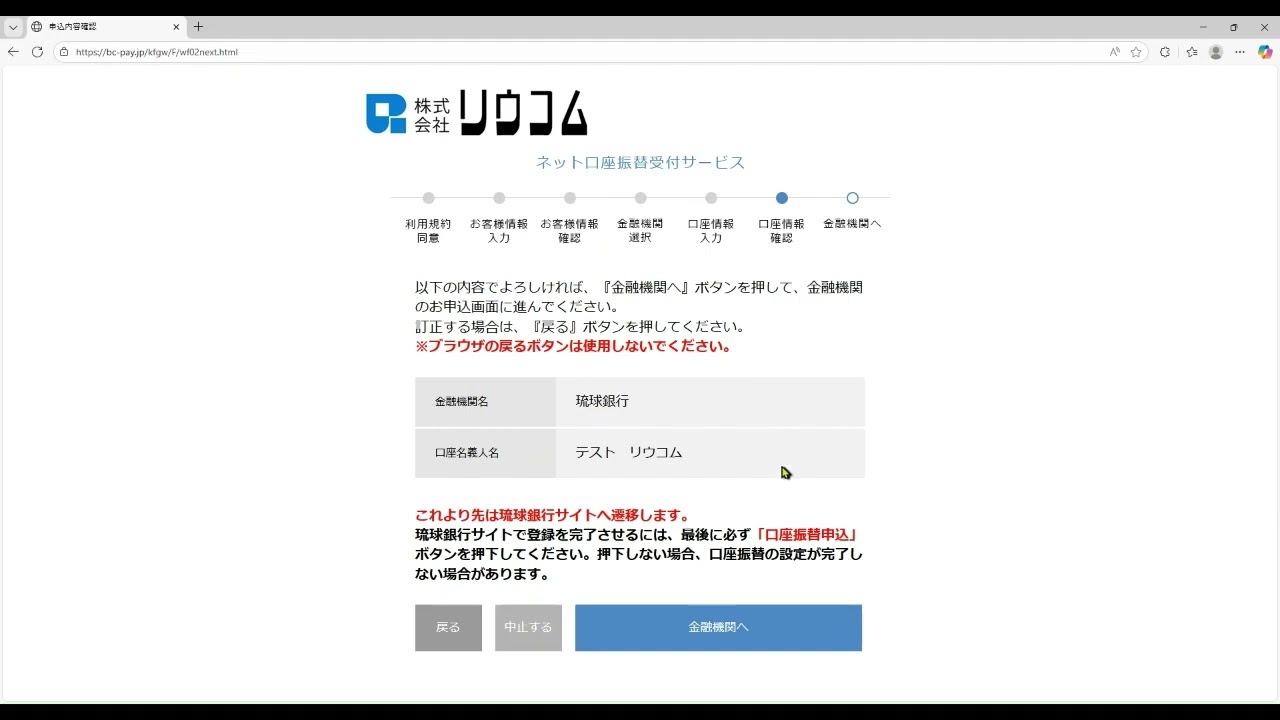Open a new tab with plus icon
Image resolution: width=1280 pixels, height=720 pixels.
pos(198,27)
